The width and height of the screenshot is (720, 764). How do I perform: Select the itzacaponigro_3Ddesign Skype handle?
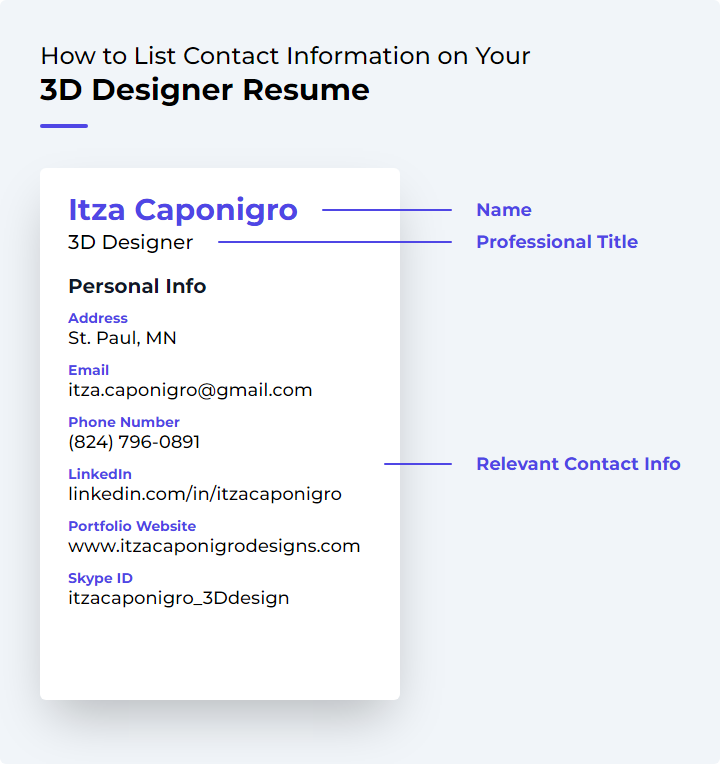tap(179, 598)
